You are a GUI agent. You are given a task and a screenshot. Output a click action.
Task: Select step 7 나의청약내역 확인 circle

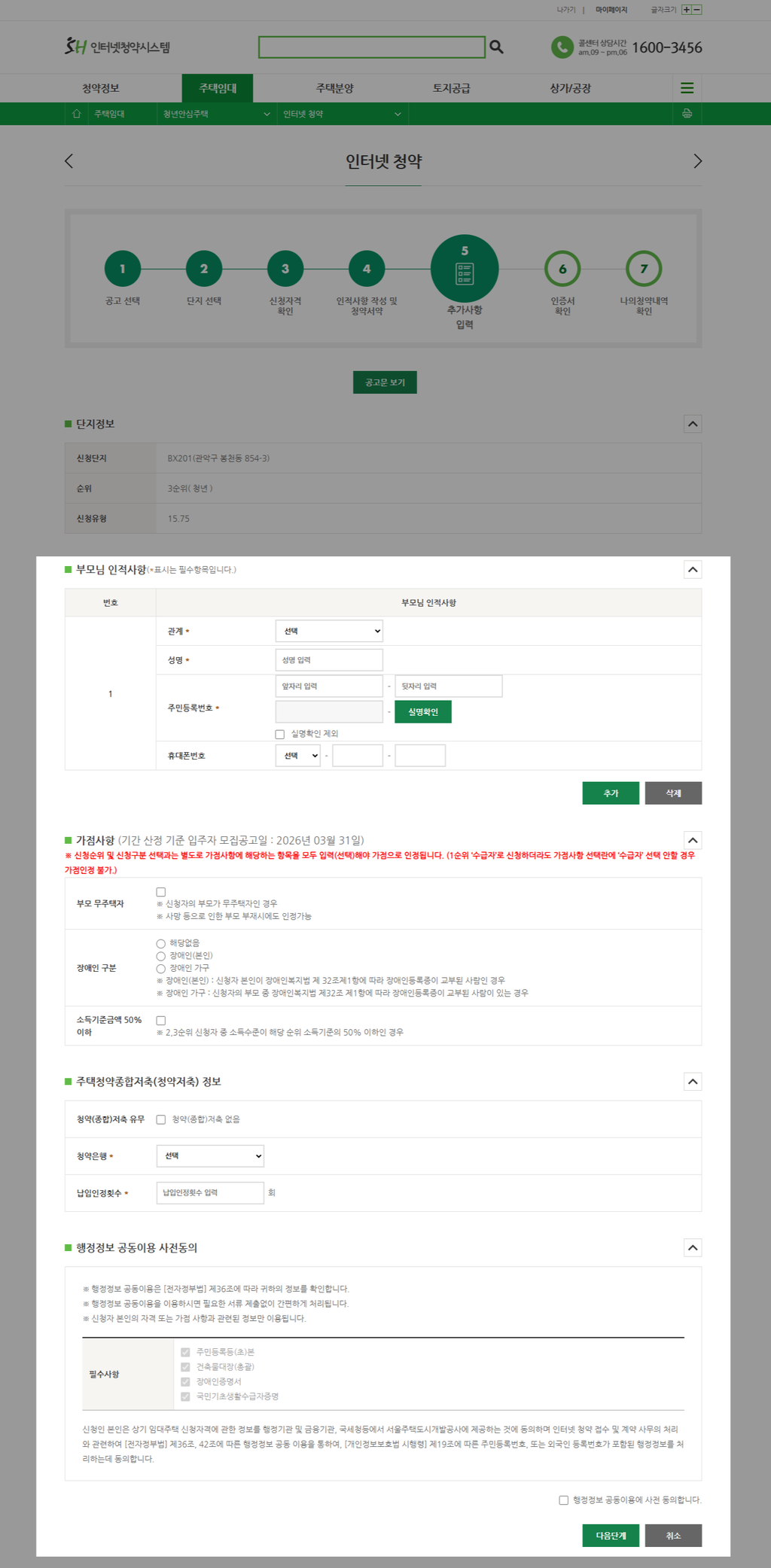[x=644, y=269]
